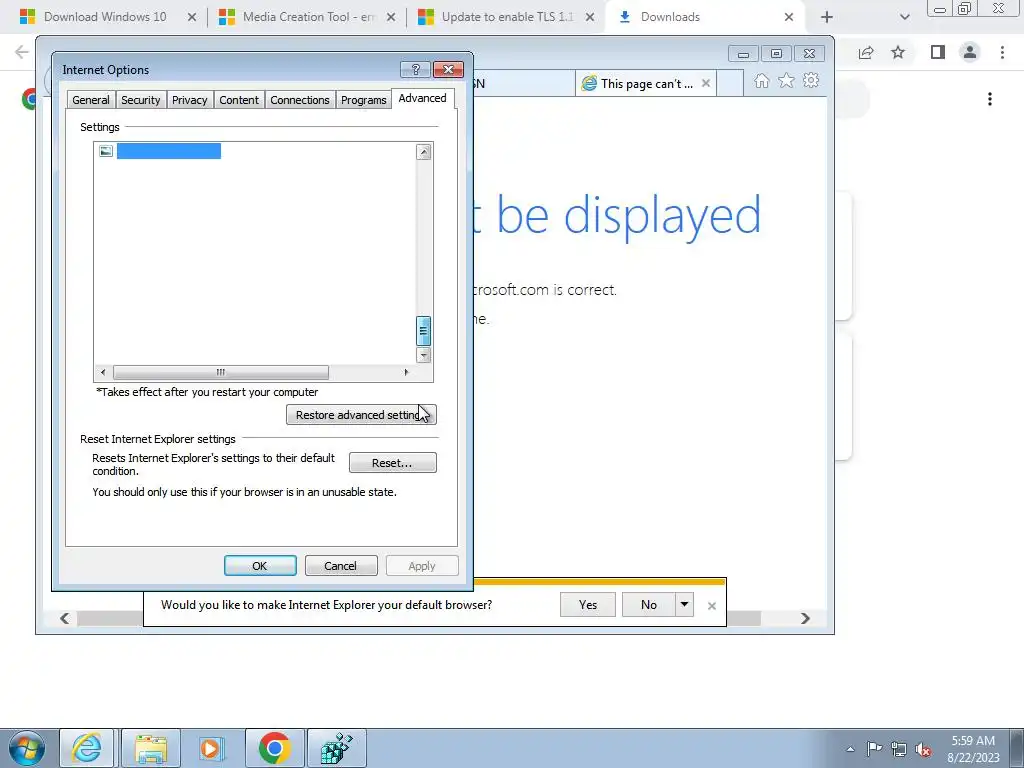Click settings list scroll left arrow

click(x=103, y=372)
